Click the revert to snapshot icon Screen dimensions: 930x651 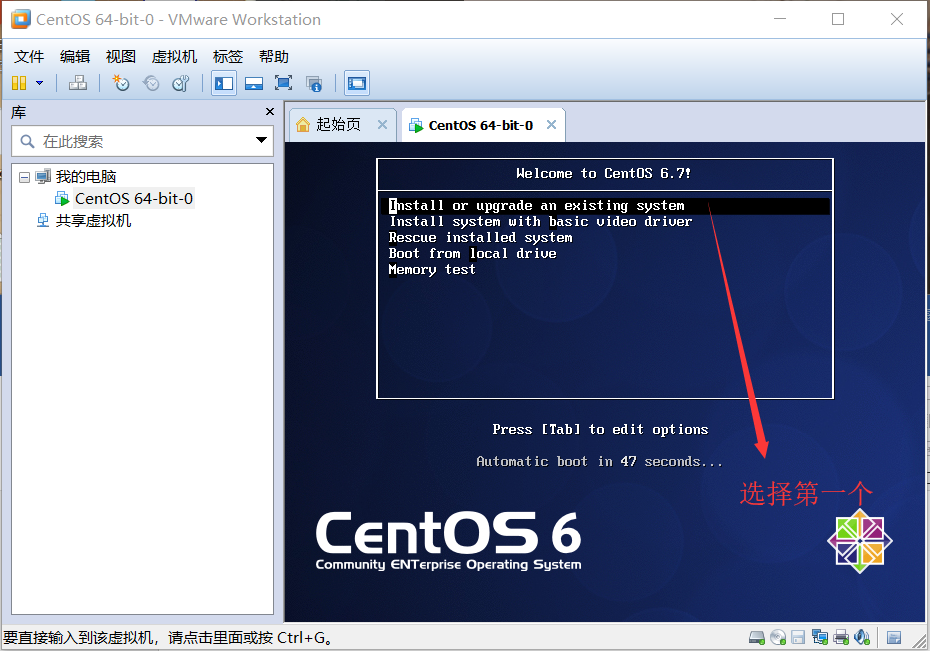(151, 83)
